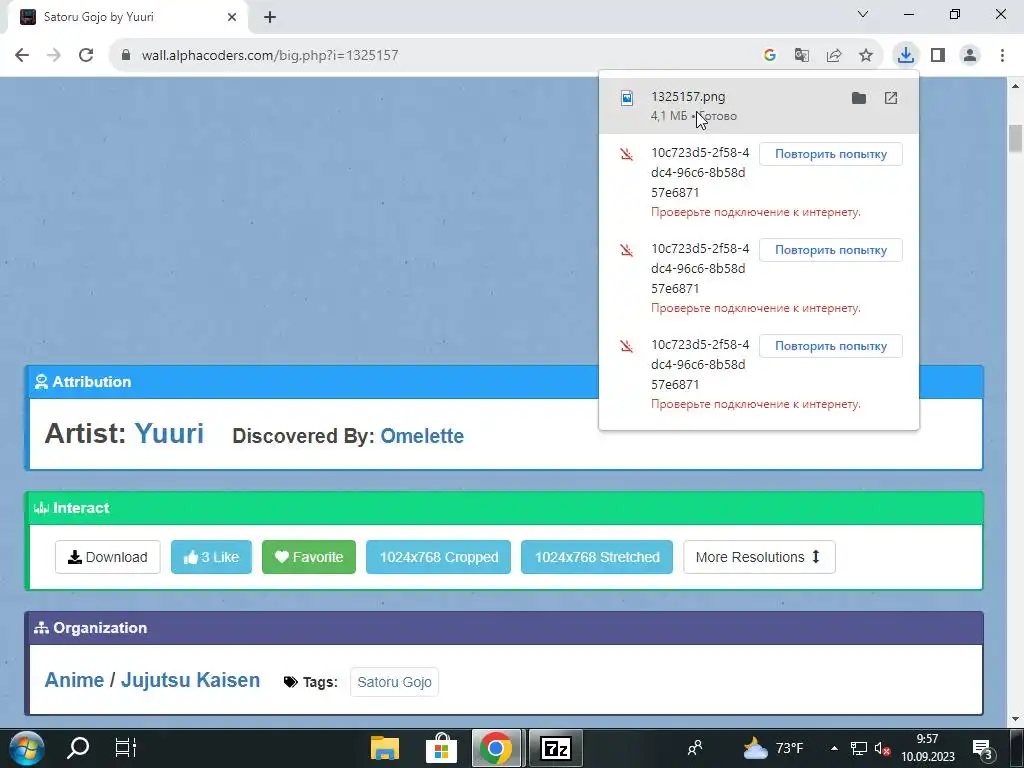Open the Jujutsu Kaisen subcategory link

pos(190,680)
